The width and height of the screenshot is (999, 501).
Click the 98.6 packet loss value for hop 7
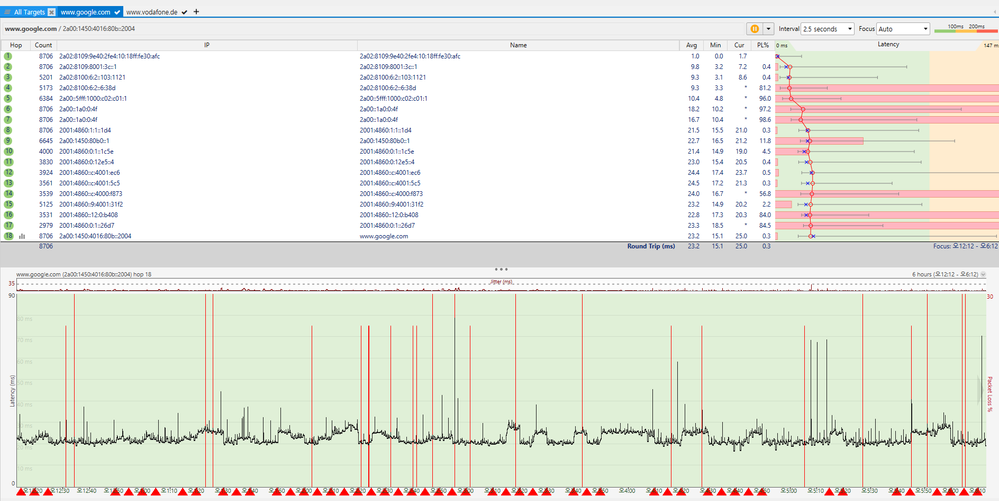coord(765,119)
